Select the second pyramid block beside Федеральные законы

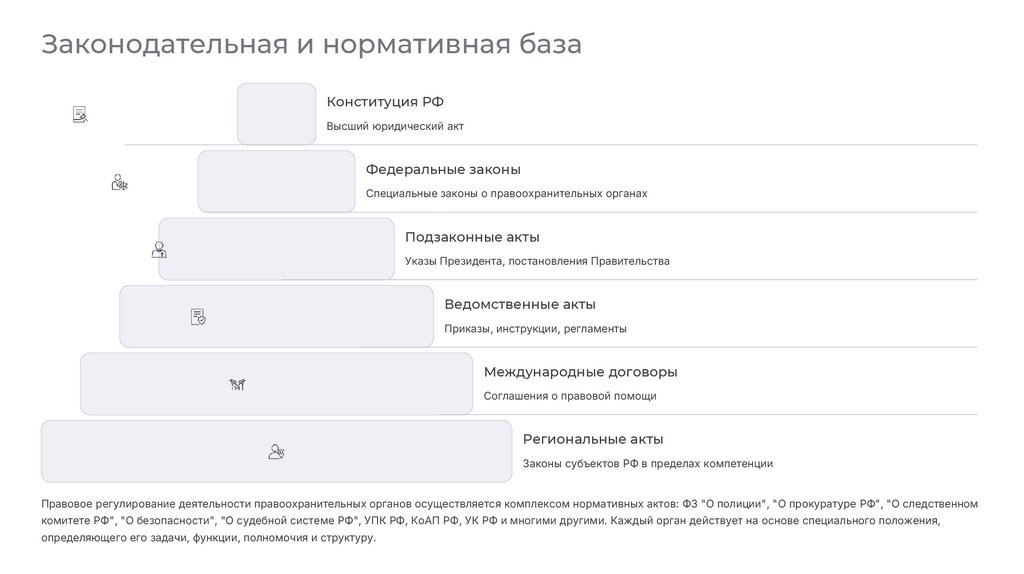276,181
